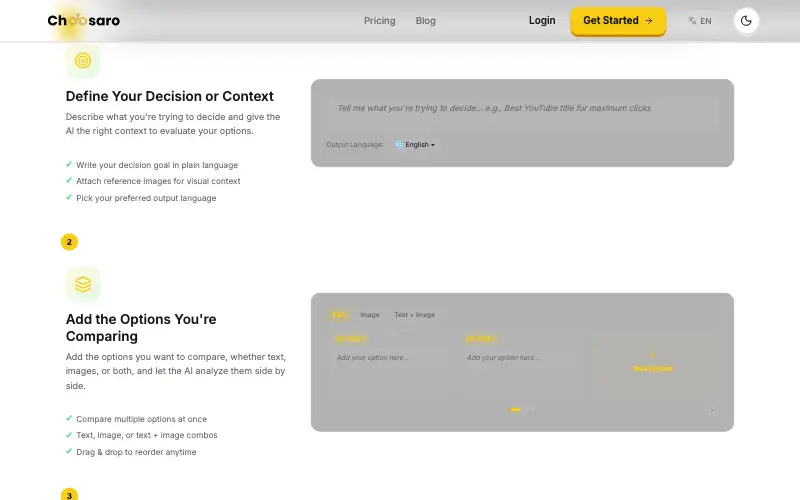Click the Get Started button

tap(618, 21)
